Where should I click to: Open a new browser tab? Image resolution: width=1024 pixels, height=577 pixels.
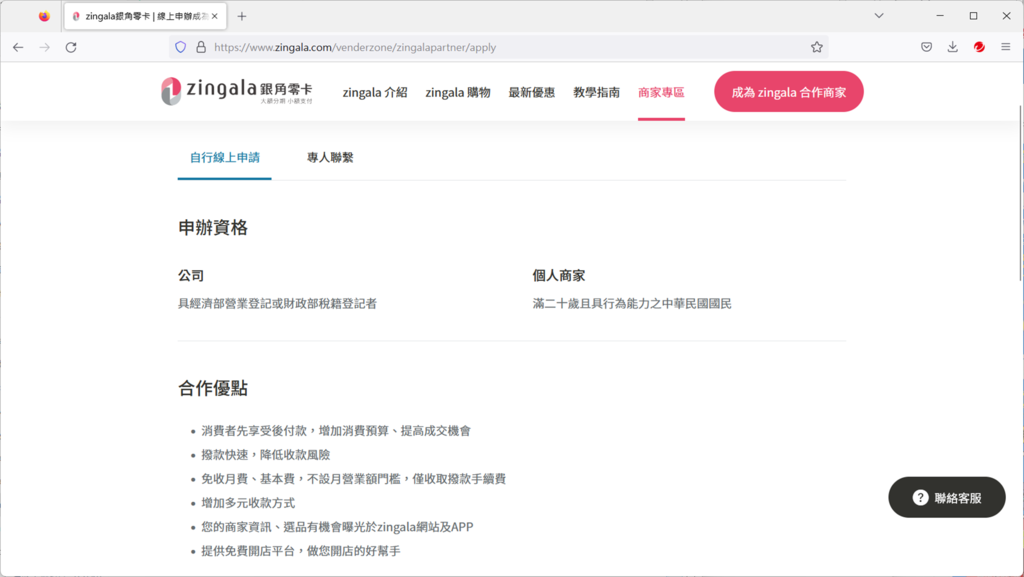242,16
